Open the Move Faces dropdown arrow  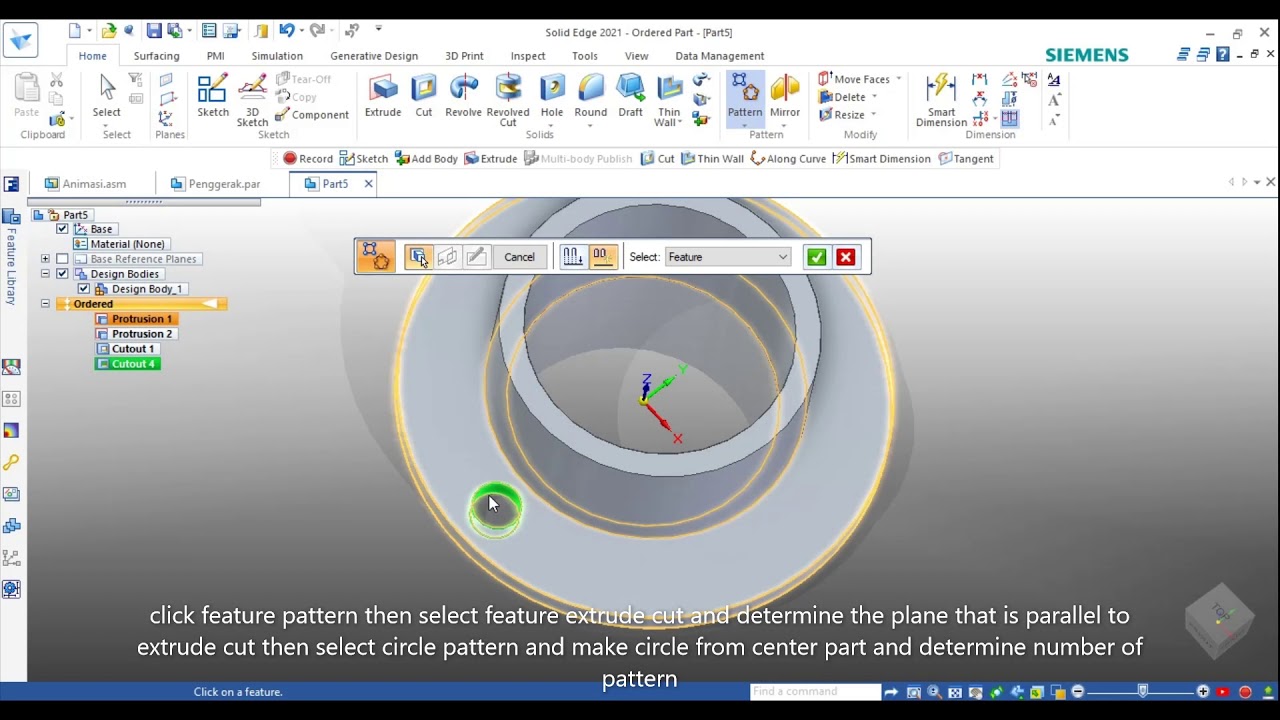898,79
